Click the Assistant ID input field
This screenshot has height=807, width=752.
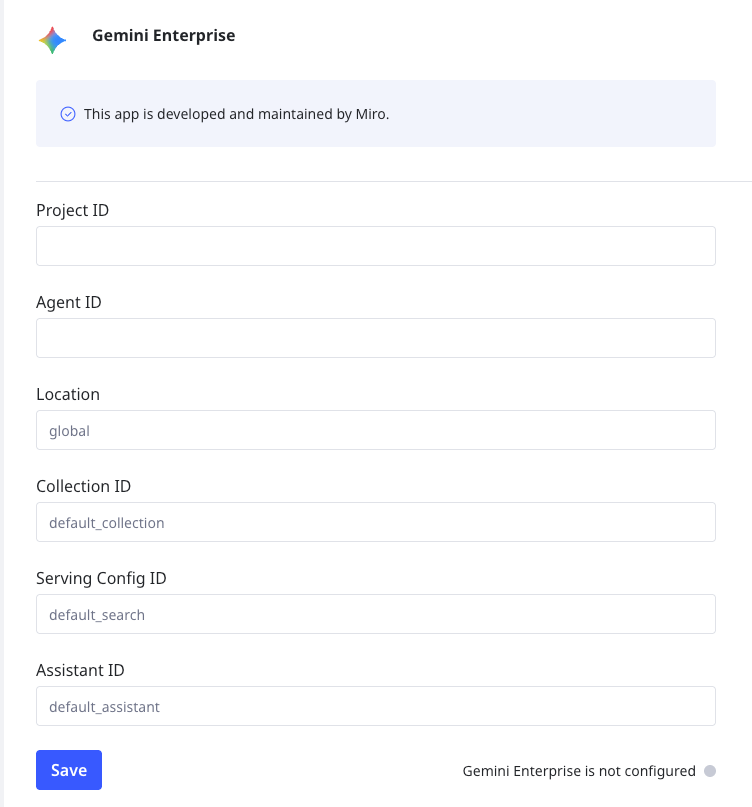[x=375, y=706]
